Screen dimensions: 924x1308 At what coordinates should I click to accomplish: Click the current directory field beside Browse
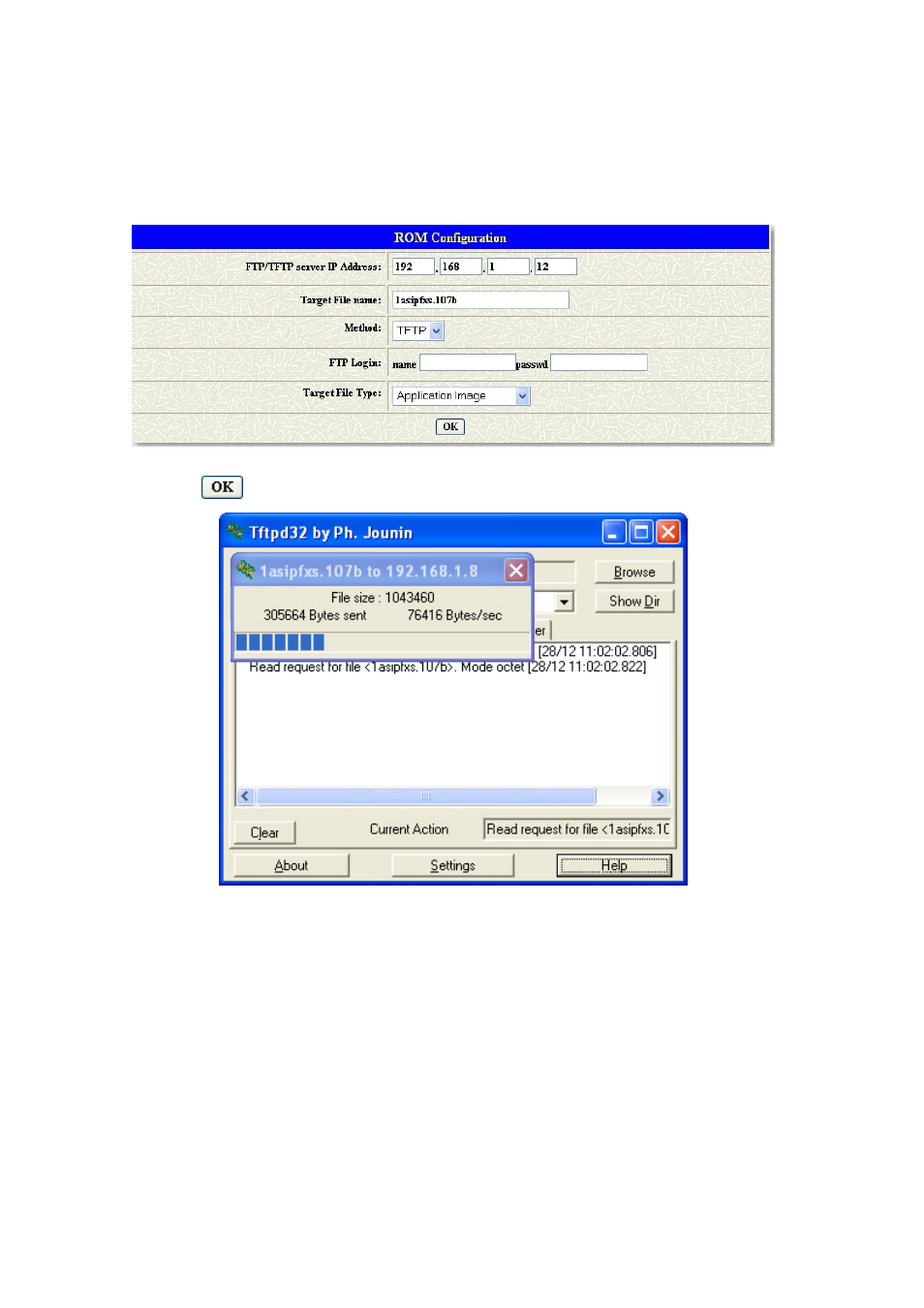(554, 573)
